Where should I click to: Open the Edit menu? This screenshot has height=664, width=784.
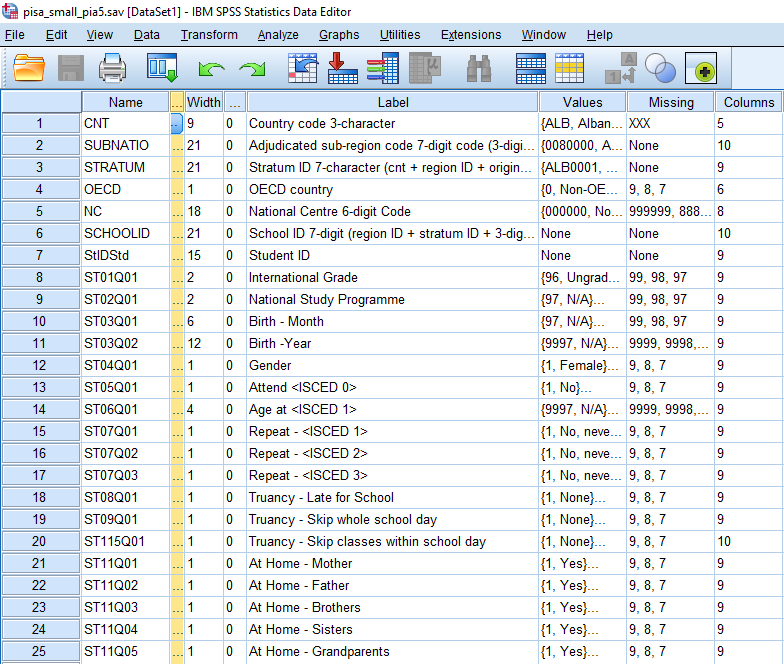56,35
